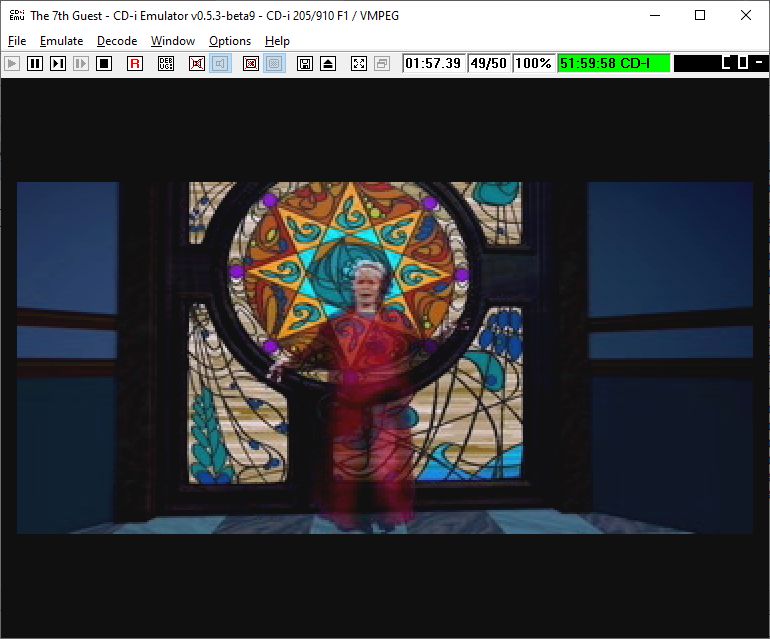Click the red crossed video disable icon
Viewport: 770px width, 639px height.
(251, 63)
